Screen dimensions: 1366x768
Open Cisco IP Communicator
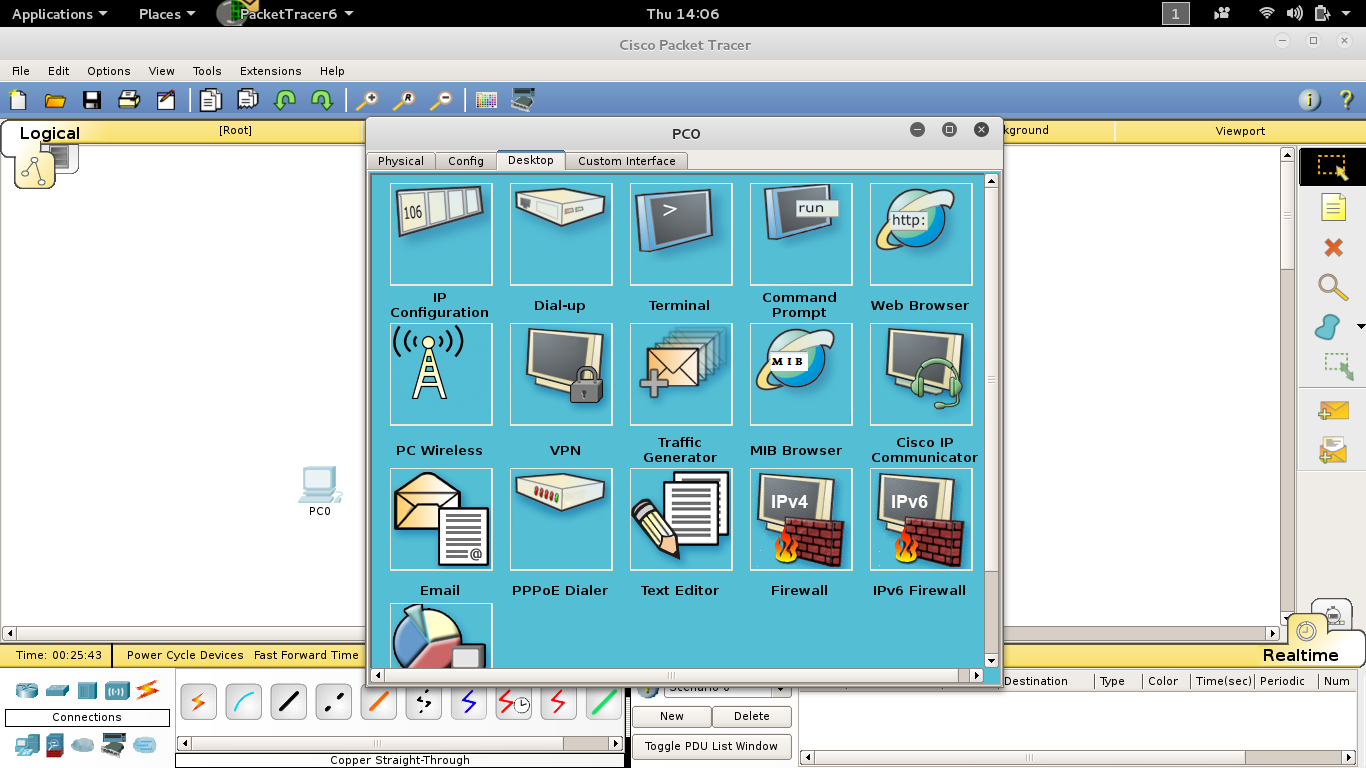[920, 374]
